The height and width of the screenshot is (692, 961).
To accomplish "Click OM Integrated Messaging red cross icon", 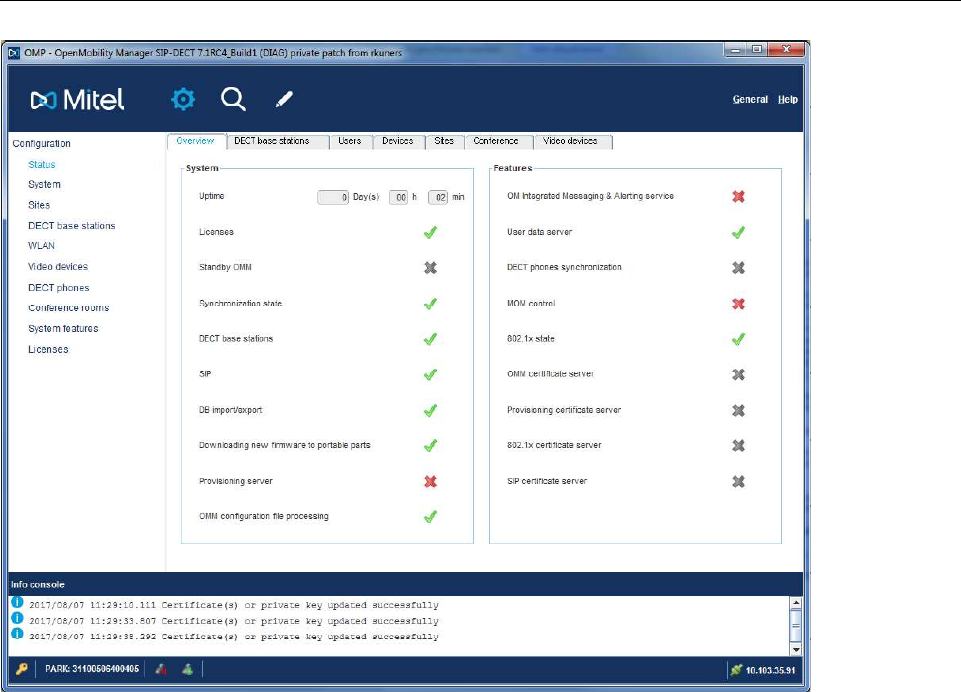I will pos(739,196).
